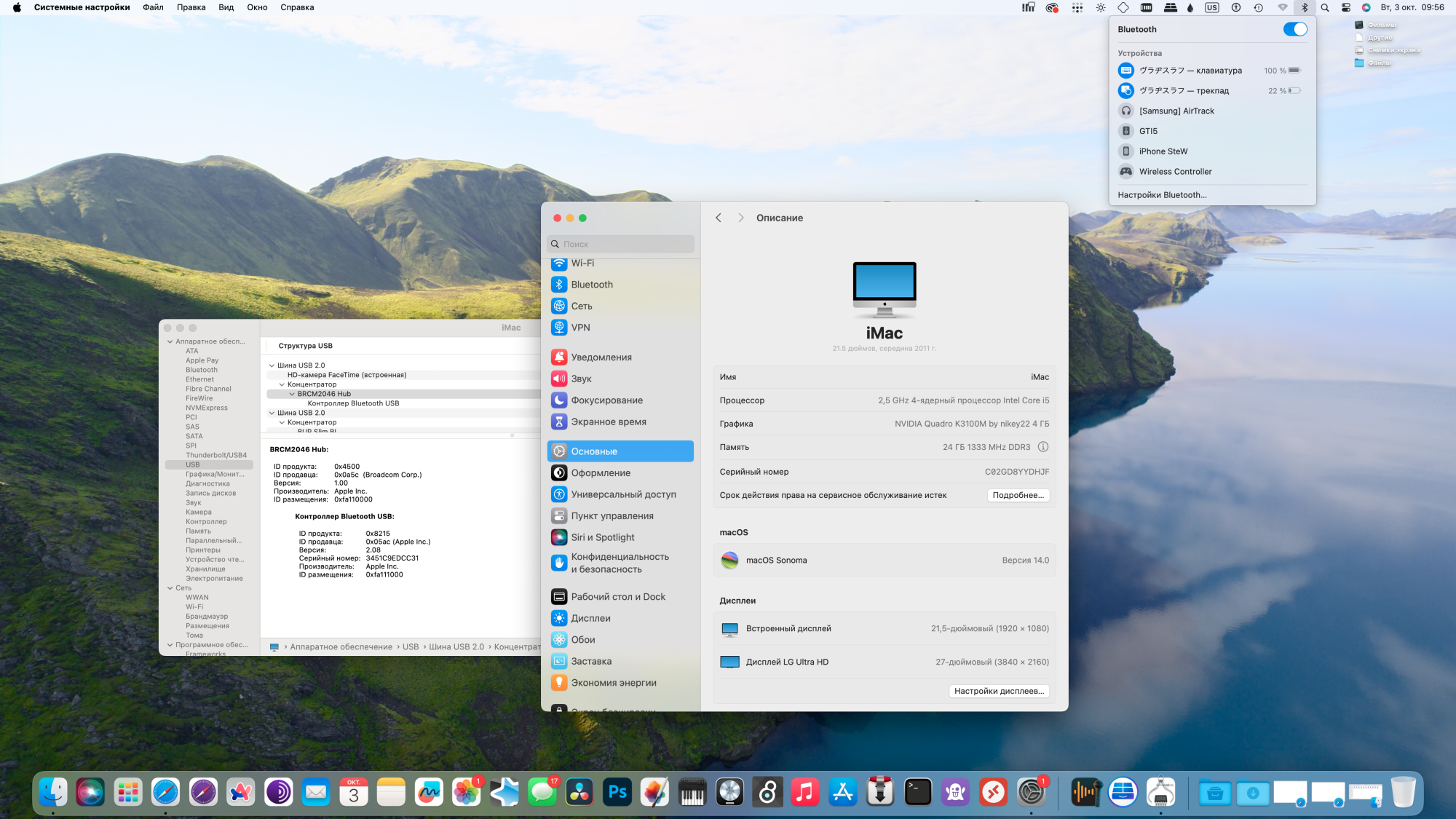Image resolution: width=1456 pixels, height=819 pixels.
Task: Click the Подробнее… button
Action: 1017,495
